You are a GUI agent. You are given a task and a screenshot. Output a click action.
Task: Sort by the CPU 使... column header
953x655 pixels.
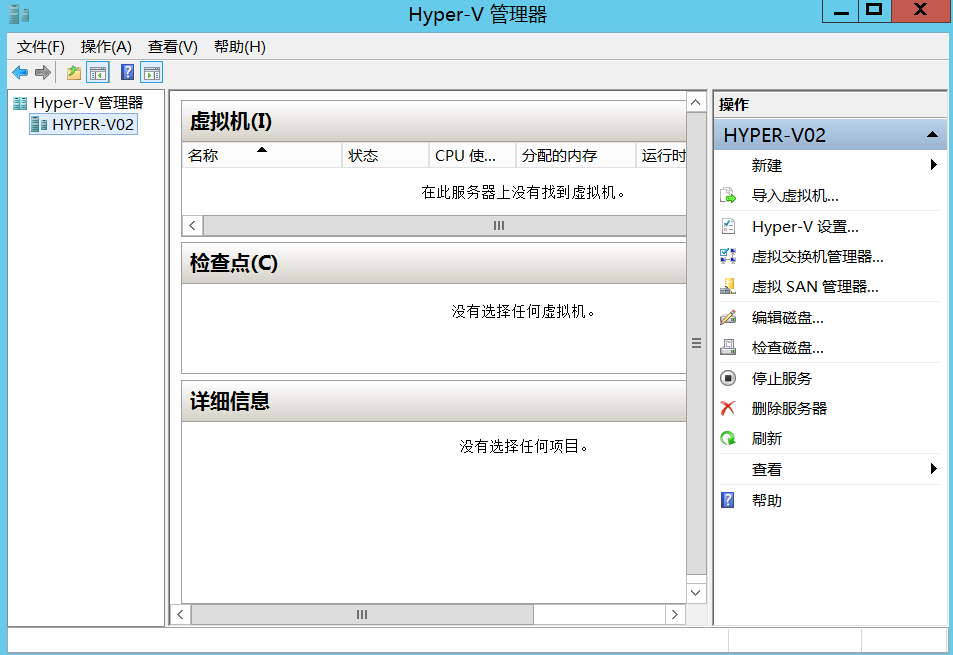pos(472,156)
